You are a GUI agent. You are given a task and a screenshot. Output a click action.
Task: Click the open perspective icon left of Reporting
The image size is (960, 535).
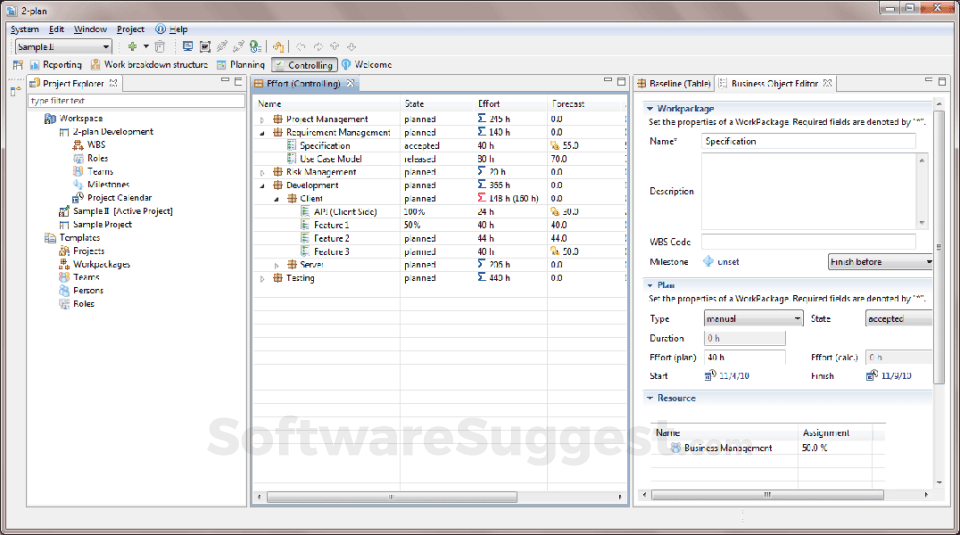click(18, 64)
